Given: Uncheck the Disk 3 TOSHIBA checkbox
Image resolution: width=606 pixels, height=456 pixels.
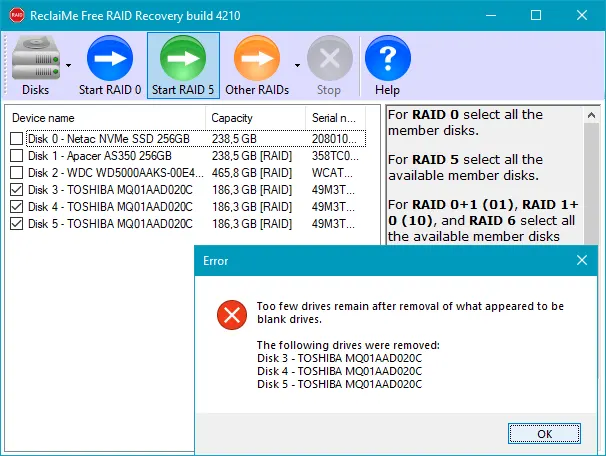Looking at the screenshot, I should tap(17, 190).
